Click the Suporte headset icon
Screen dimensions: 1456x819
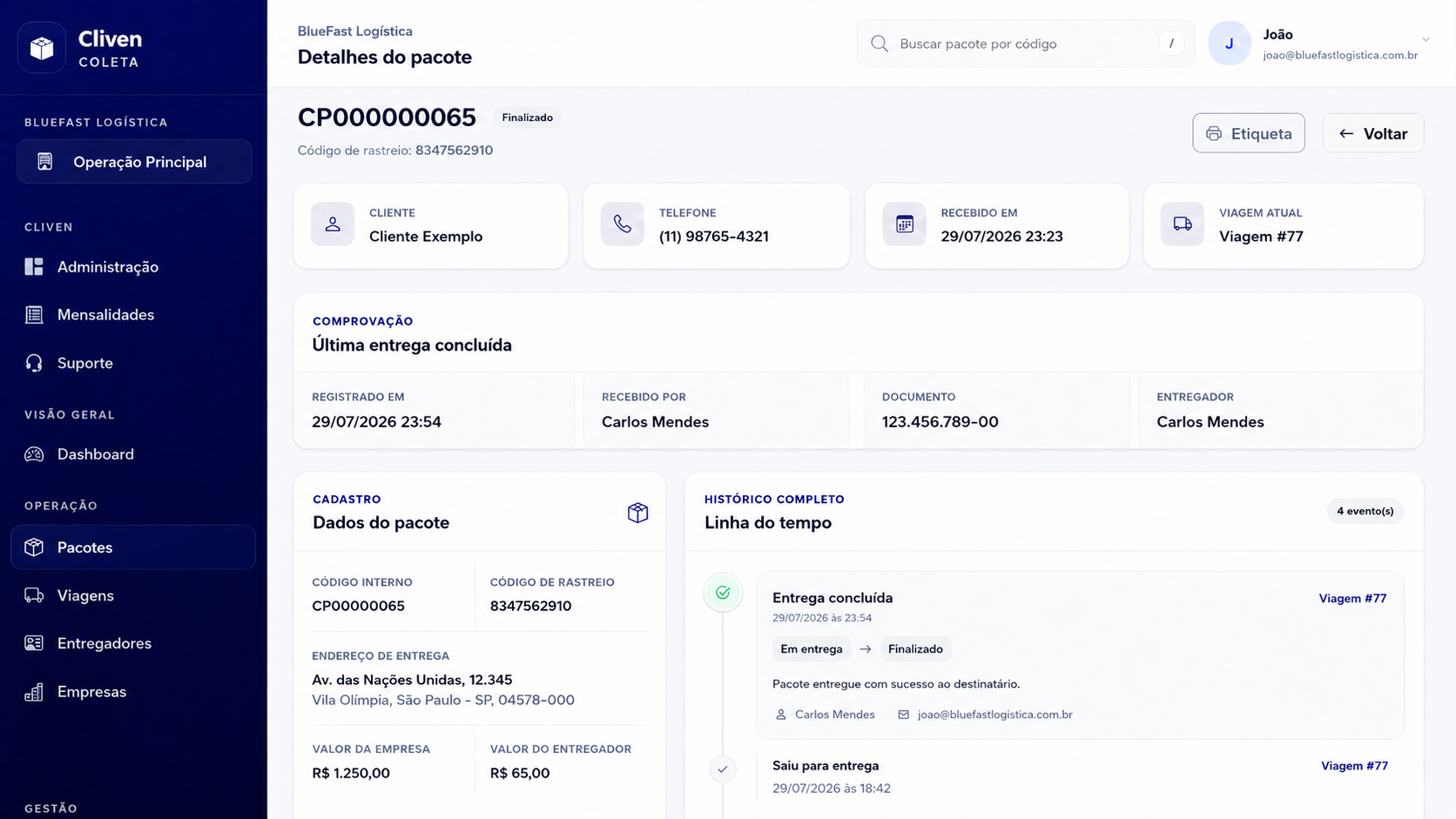[x=34, y=363]
